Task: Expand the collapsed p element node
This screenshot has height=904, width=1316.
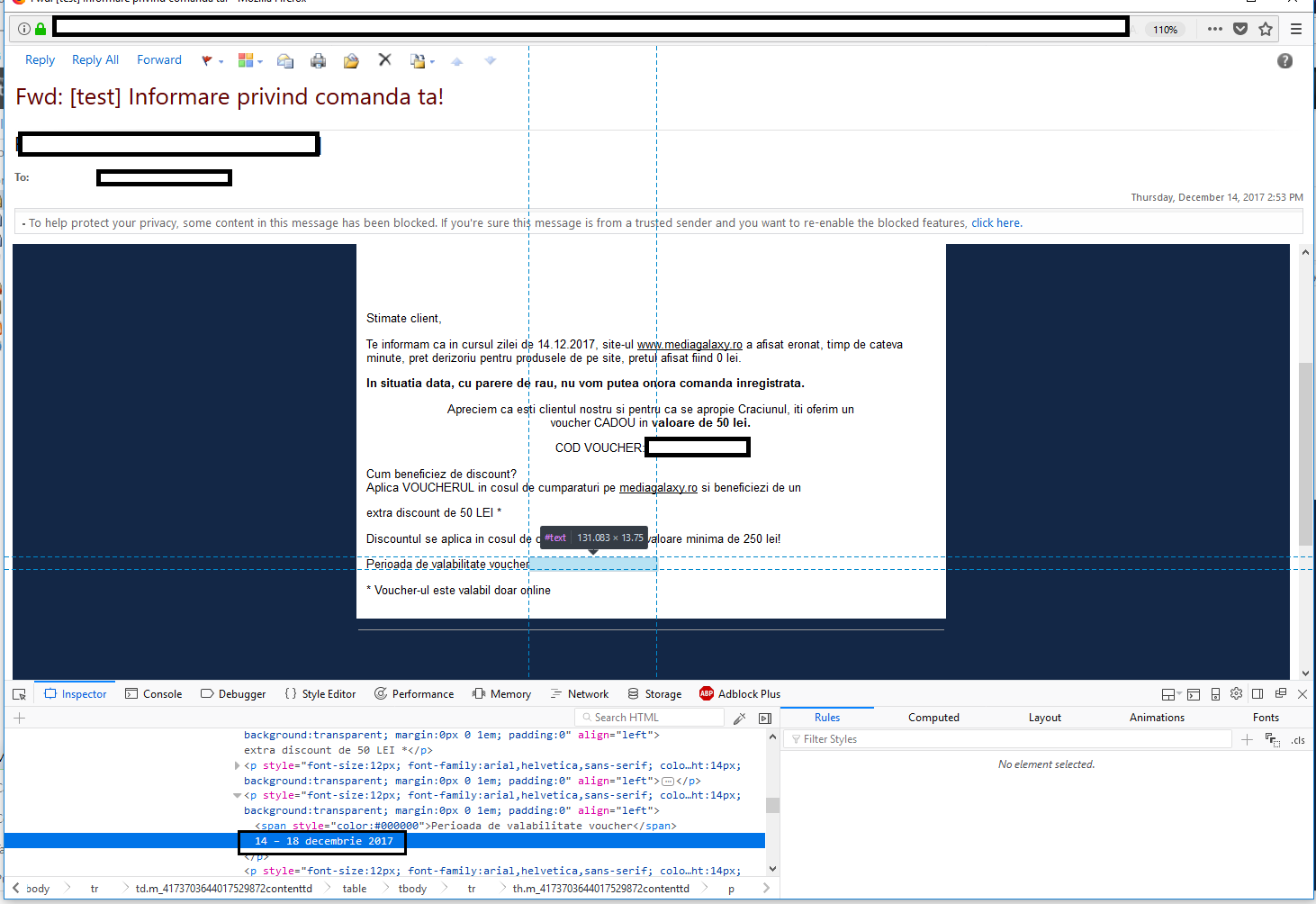Action: tap(238, 766)
